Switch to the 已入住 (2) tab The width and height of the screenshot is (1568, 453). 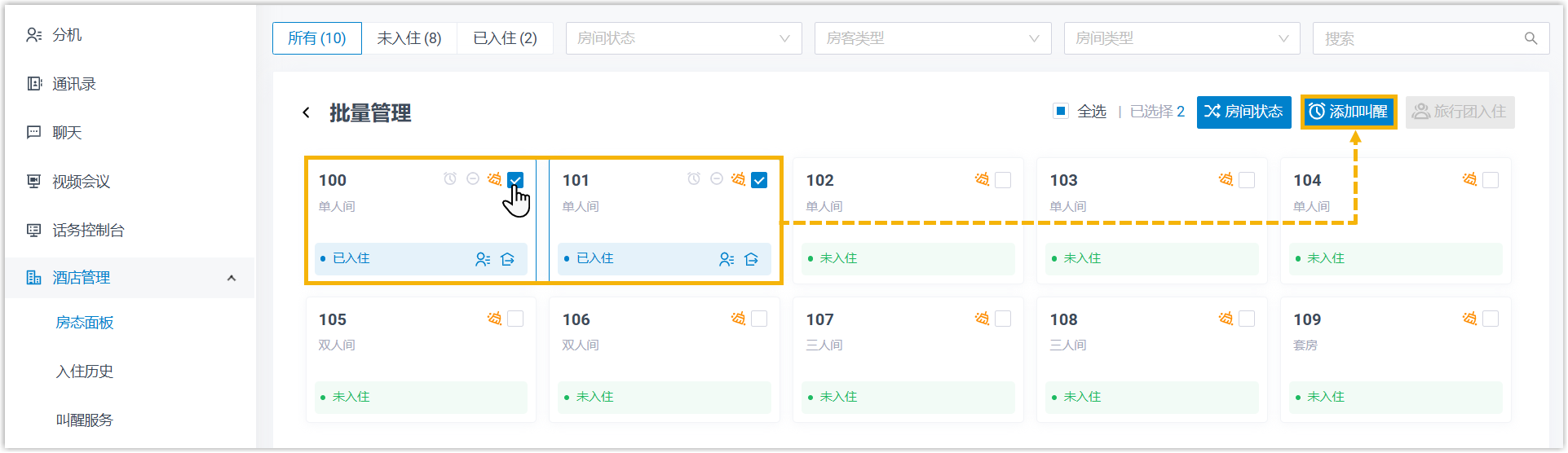click(x=505, y=38)
